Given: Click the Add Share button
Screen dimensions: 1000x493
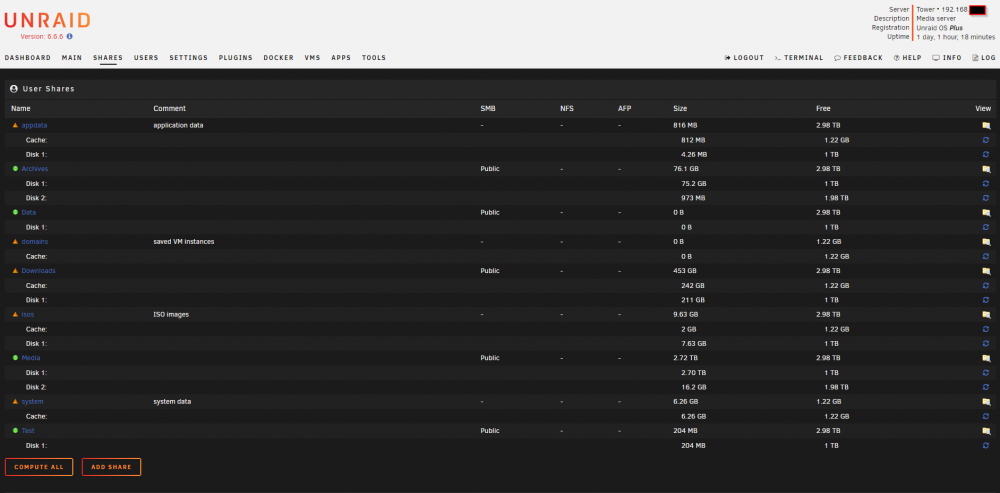Looking at the screenshot, I should pos(111,467).
